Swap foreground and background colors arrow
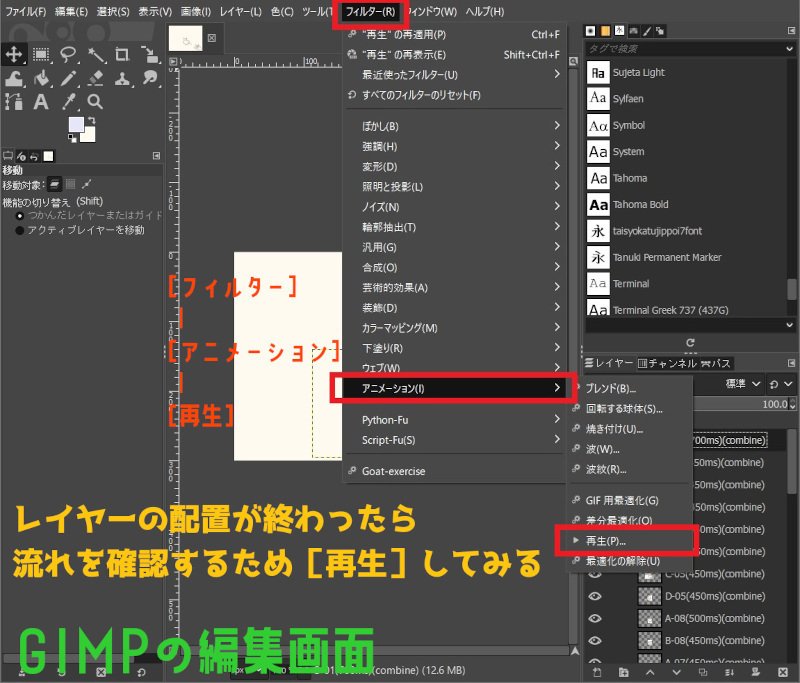 (x=91, y=120)
